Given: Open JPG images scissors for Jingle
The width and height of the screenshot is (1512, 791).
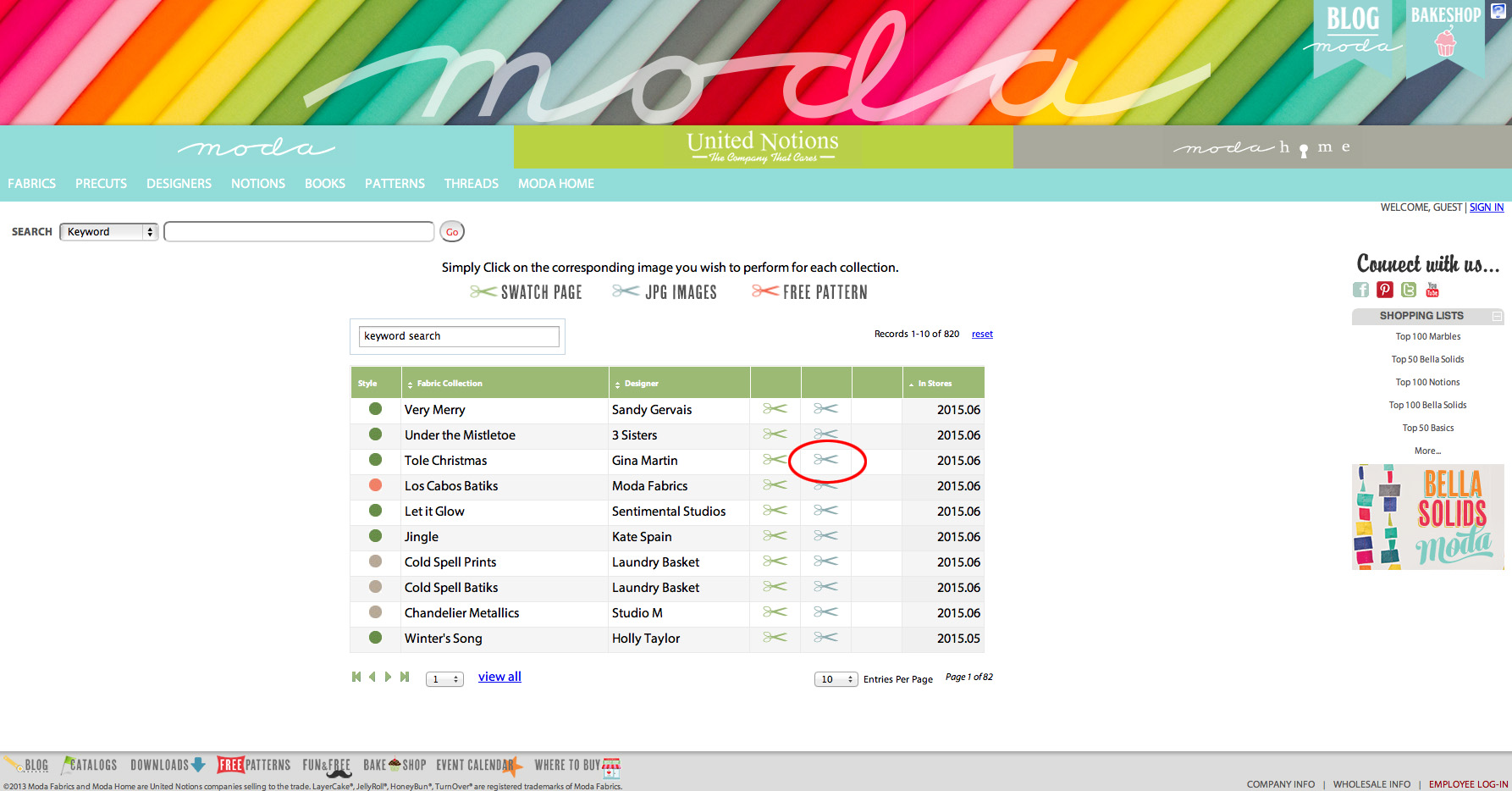Looking at the screenshot, I should 825,536.
